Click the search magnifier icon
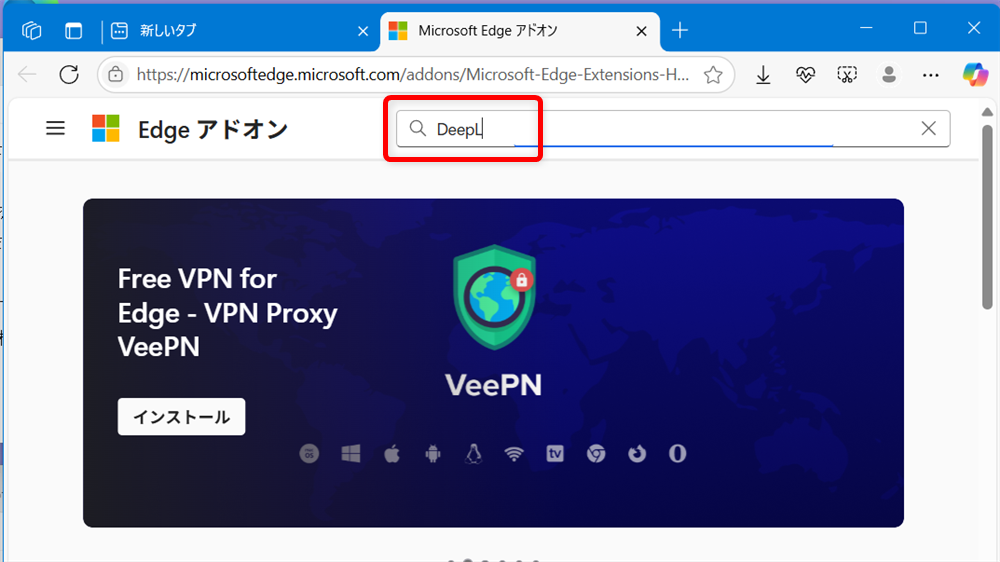 click(x=417, y=129)
